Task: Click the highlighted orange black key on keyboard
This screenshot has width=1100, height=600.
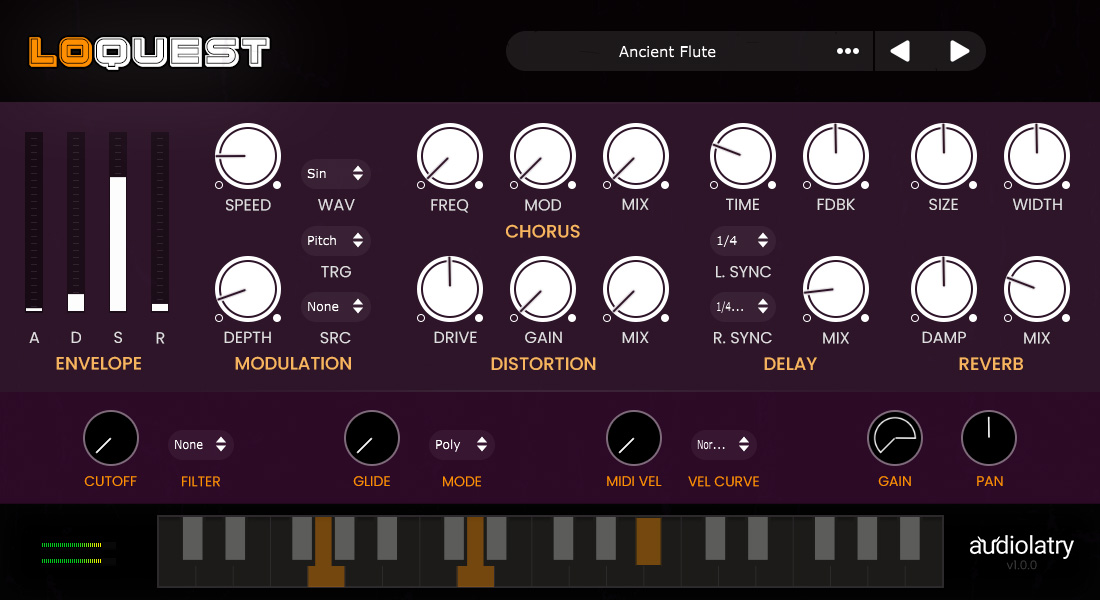Action: [x=648, y=541]
